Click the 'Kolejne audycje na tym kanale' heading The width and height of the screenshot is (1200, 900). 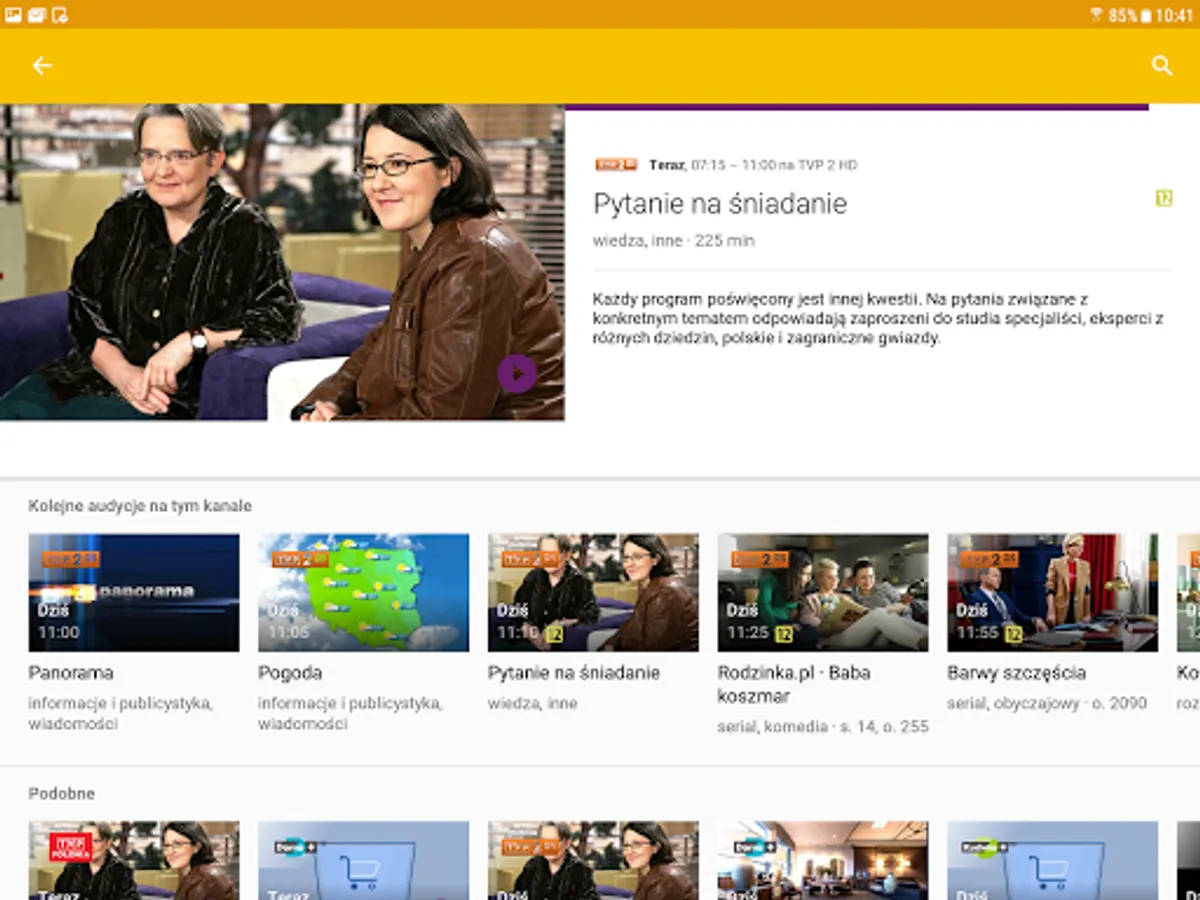click(140, 506)
